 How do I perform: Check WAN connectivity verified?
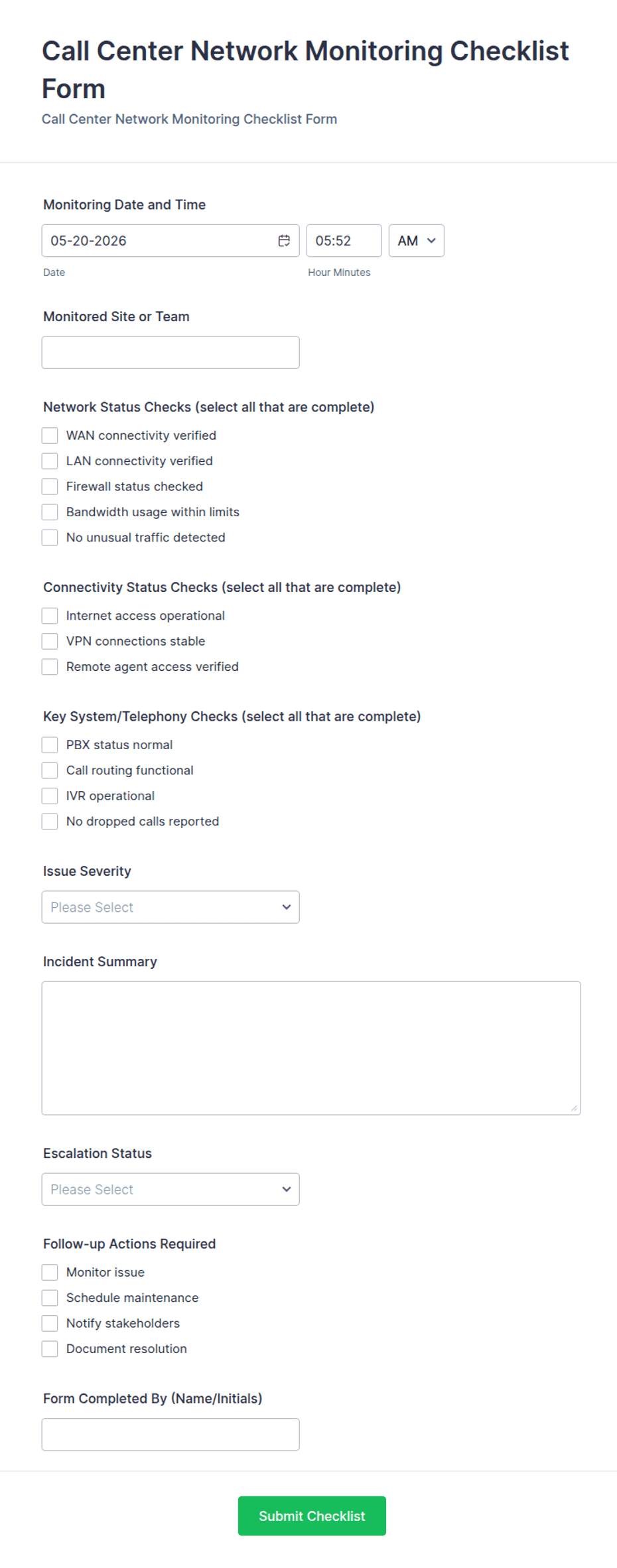point(50,435)
